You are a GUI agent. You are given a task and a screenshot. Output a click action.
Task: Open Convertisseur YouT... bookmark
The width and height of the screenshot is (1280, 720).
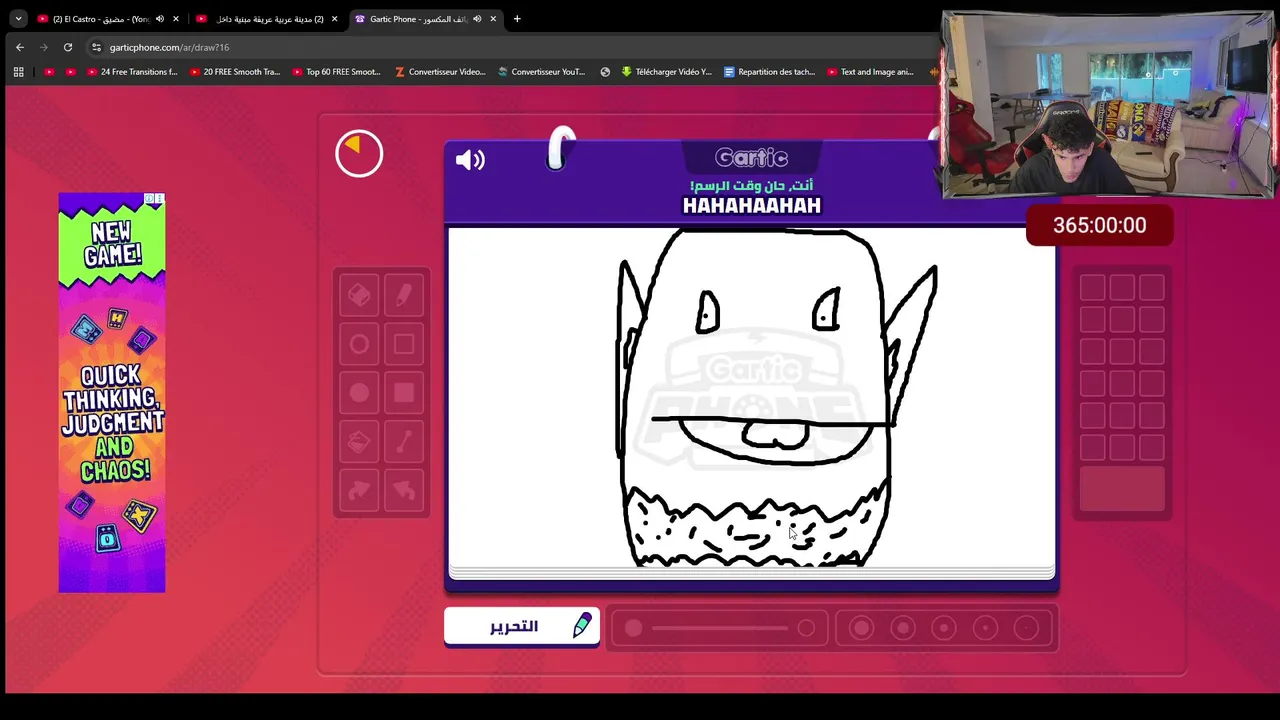click(x=542, y=72)
